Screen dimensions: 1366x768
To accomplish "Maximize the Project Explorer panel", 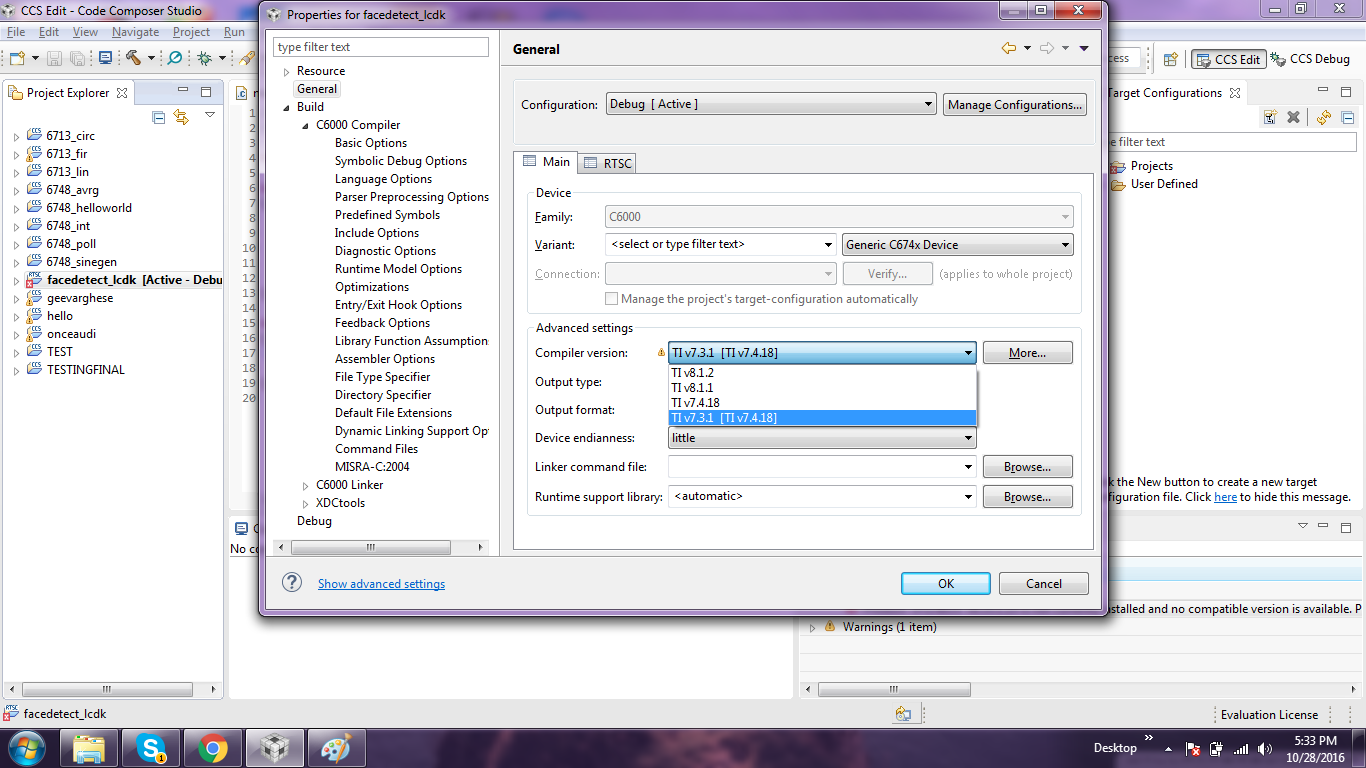I will (206, 92).
